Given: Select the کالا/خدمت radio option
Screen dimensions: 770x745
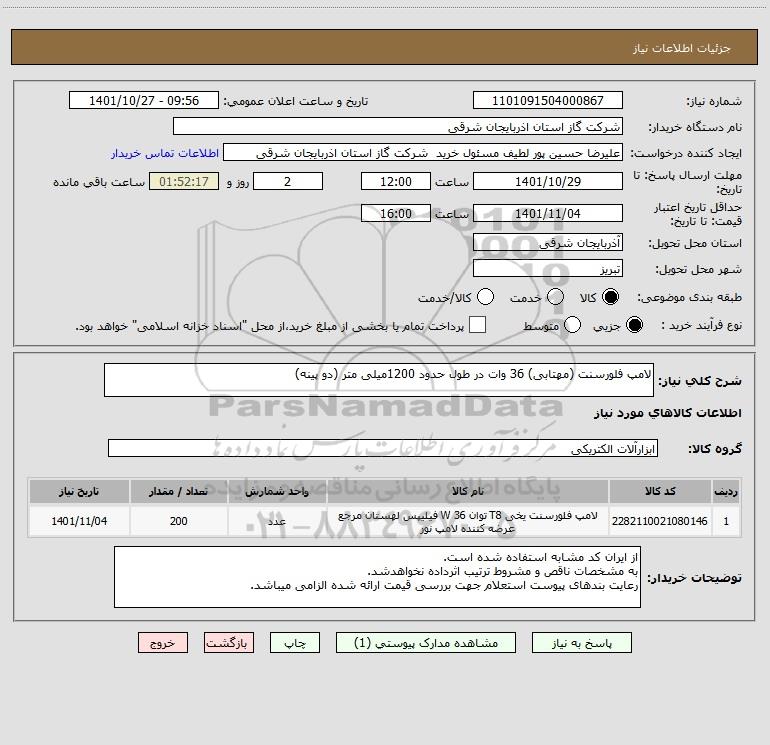Looking at the screenshot, I should click(x=485, y=297).
